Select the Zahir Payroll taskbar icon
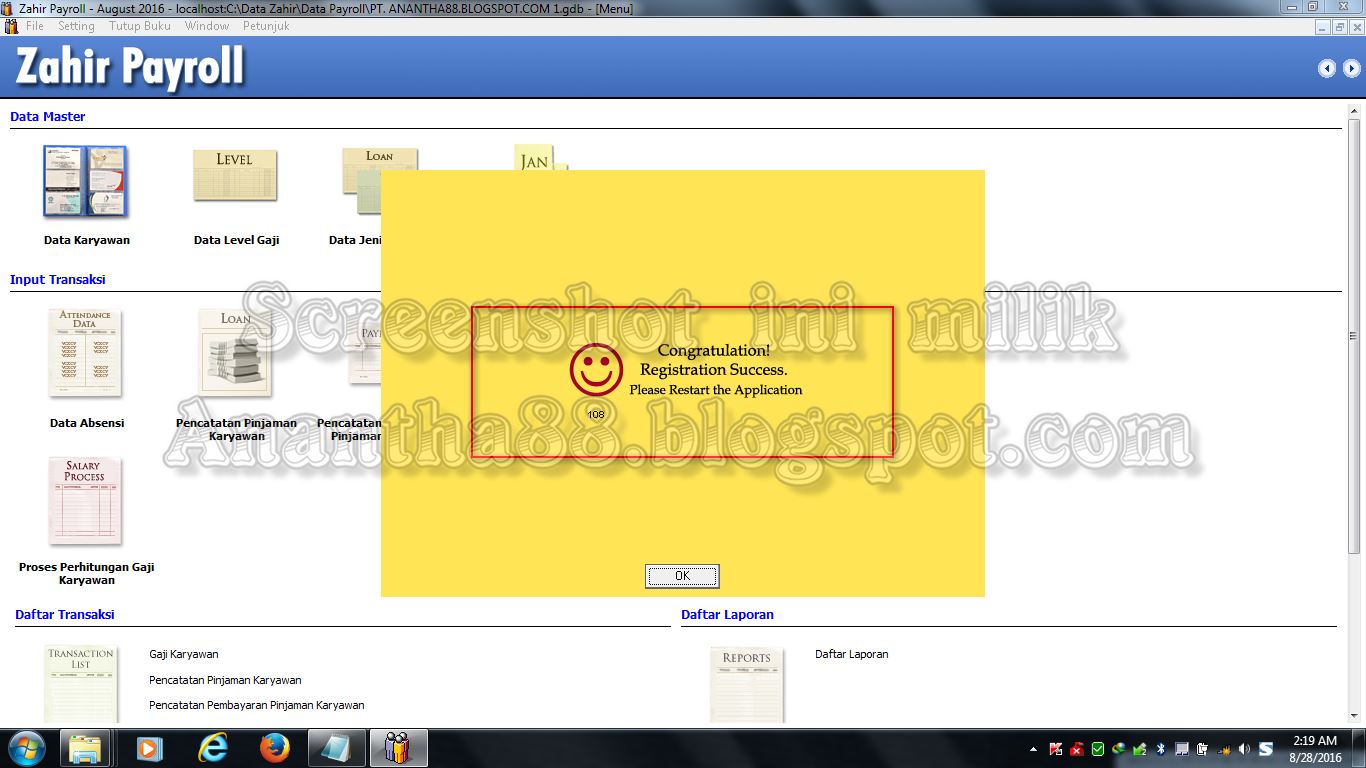Screen dimensions: 1366x768 [x=399, y=748]
